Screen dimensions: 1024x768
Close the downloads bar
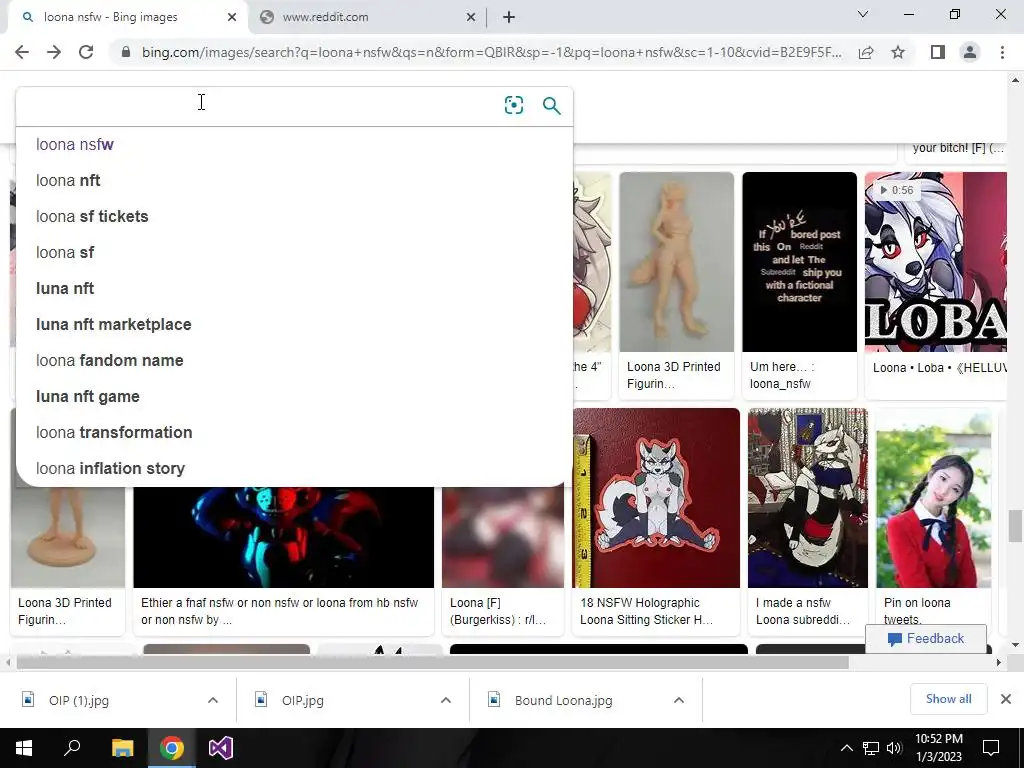pyautogui.click(x=1006, y=699)
